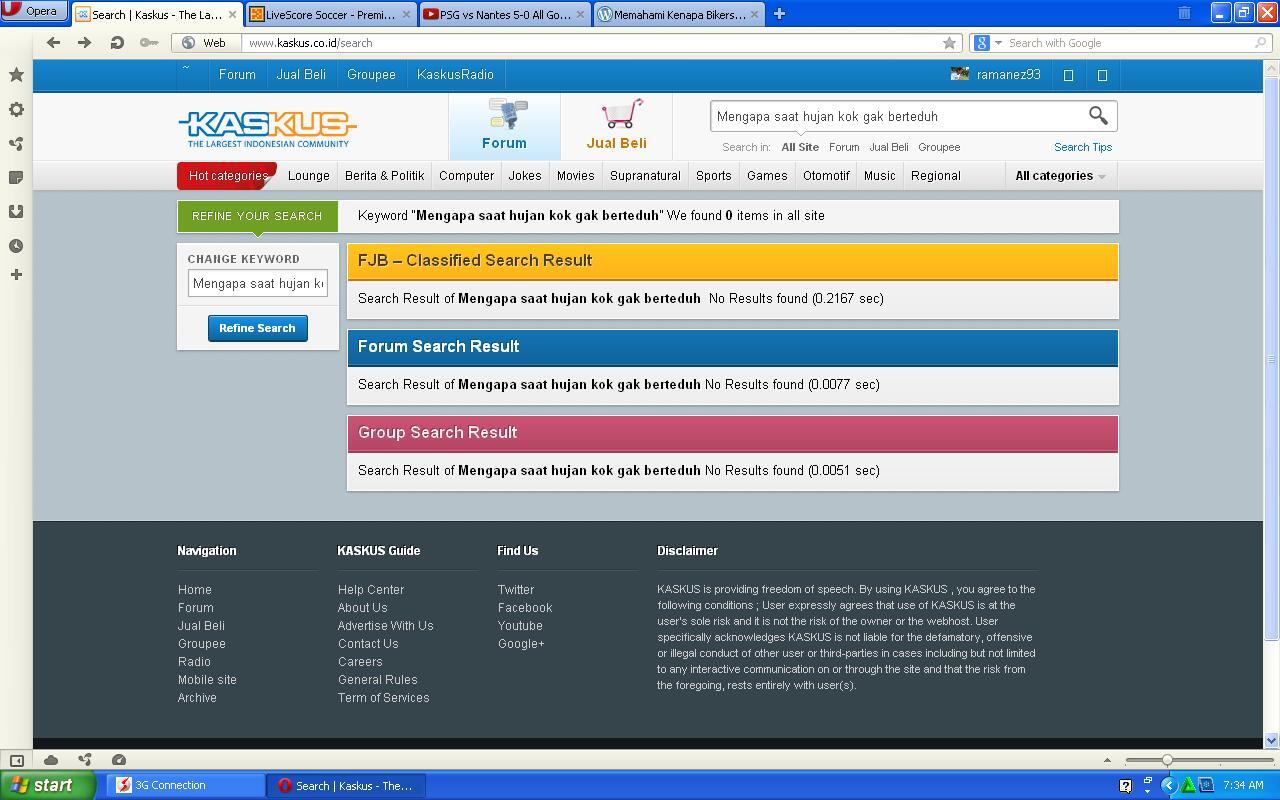Bookmark page with address bar star
1280x800 pixels.
pyautogui.click(x=949, y=43)
